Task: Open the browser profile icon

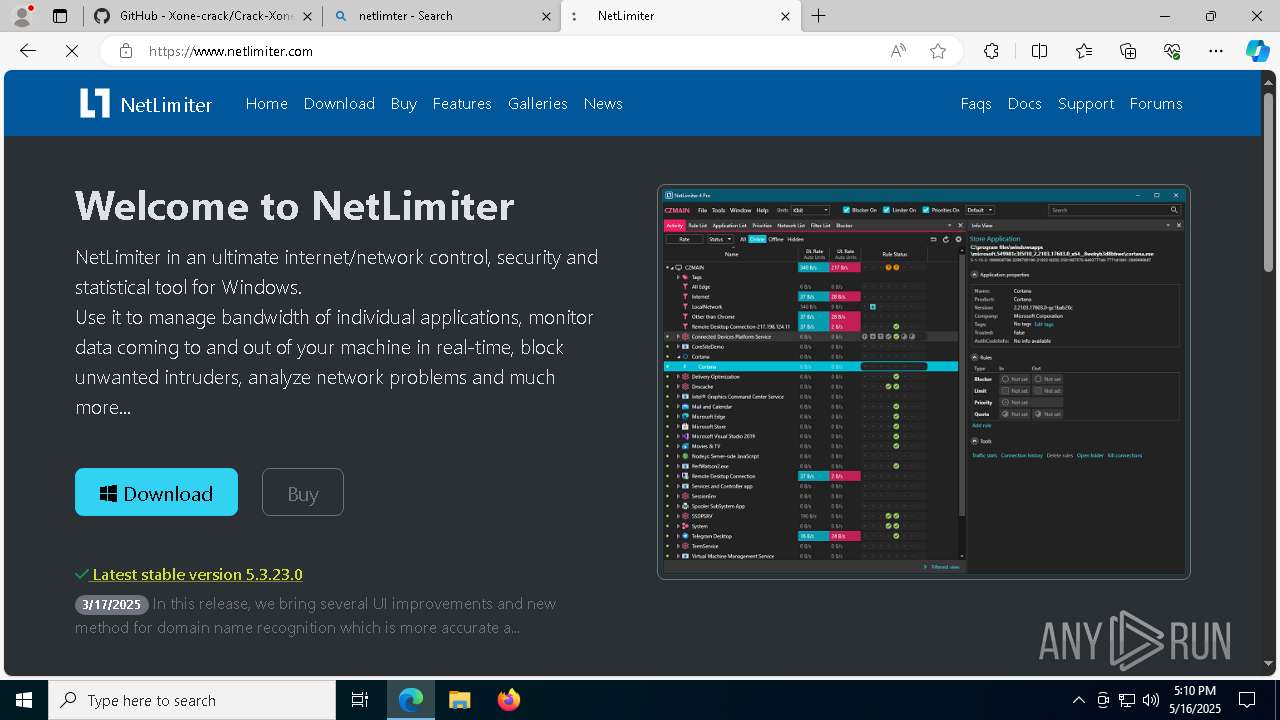Action: (x=21, y=16)
